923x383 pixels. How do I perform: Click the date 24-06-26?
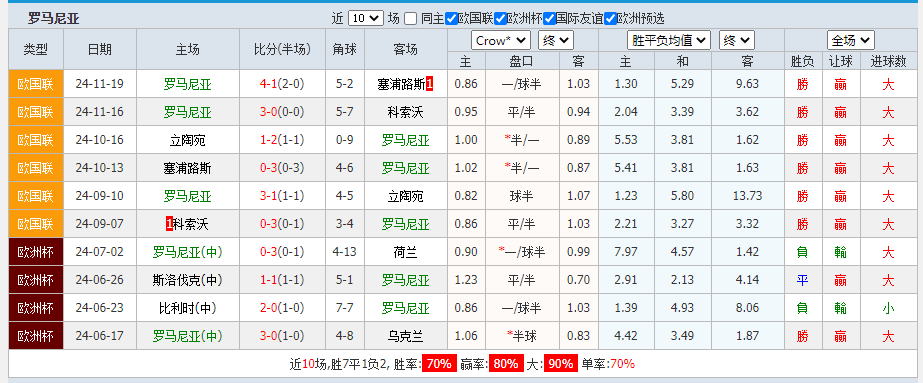point(99,279)
